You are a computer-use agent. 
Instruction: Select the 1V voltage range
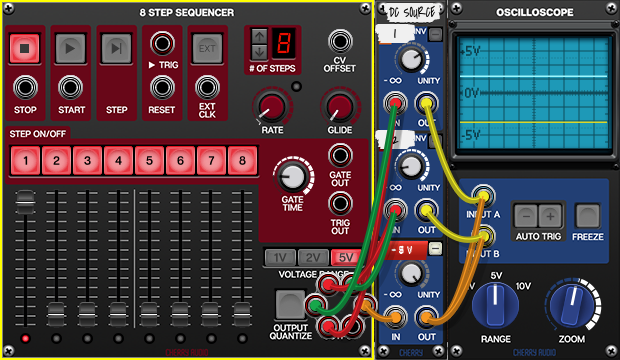tap(280, 258)
